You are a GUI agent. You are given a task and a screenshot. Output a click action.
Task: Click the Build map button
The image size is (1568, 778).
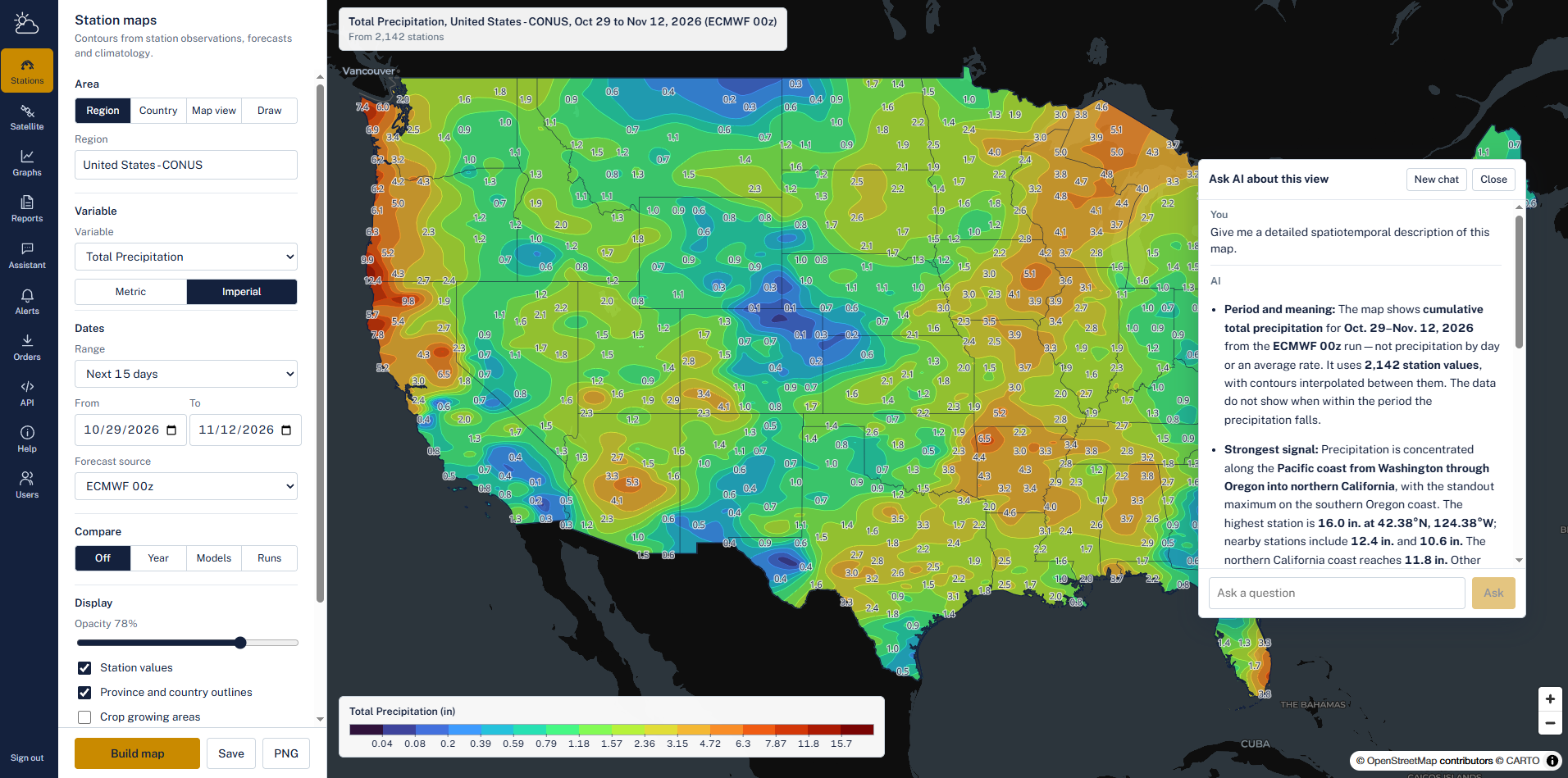137,753
